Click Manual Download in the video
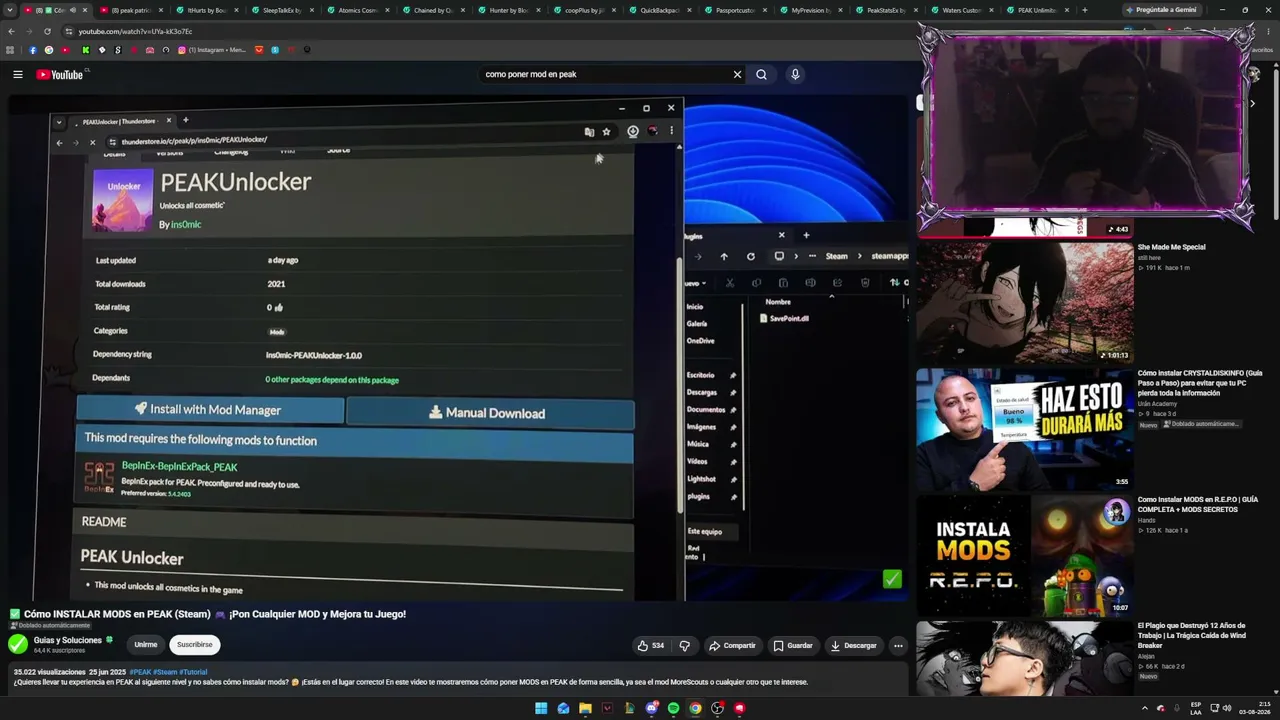The height and width of the screenshot is (720, 1280). pyautogui.click(x=490, y=413)
